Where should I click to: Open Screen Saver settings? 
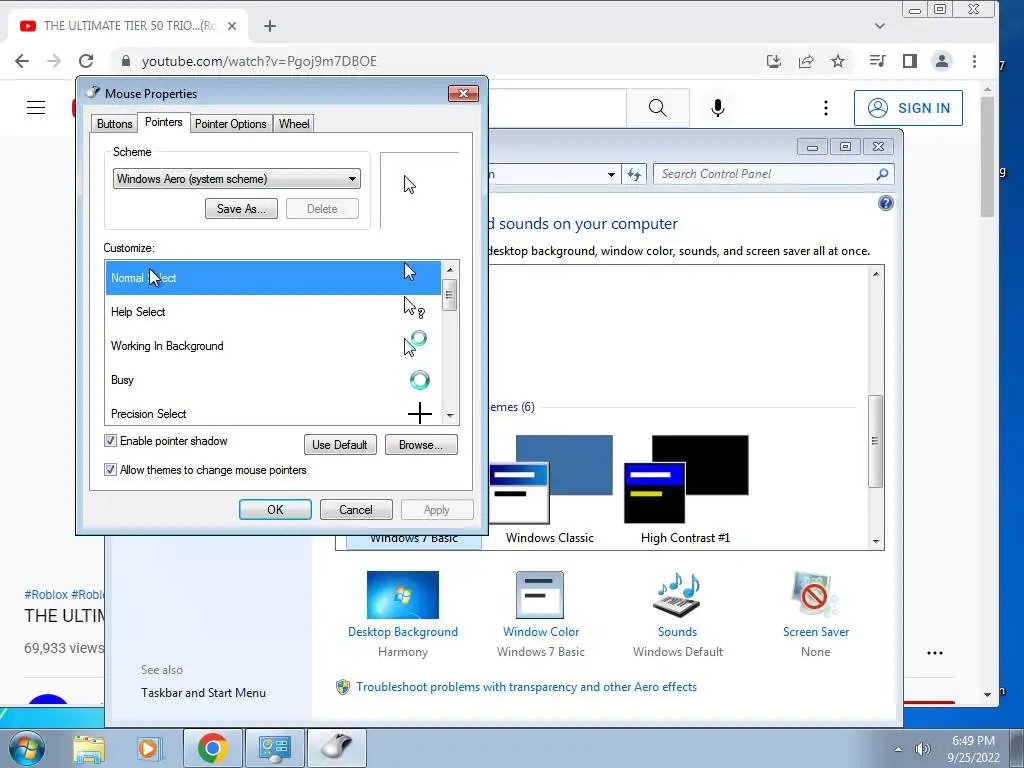coord(816,614)
